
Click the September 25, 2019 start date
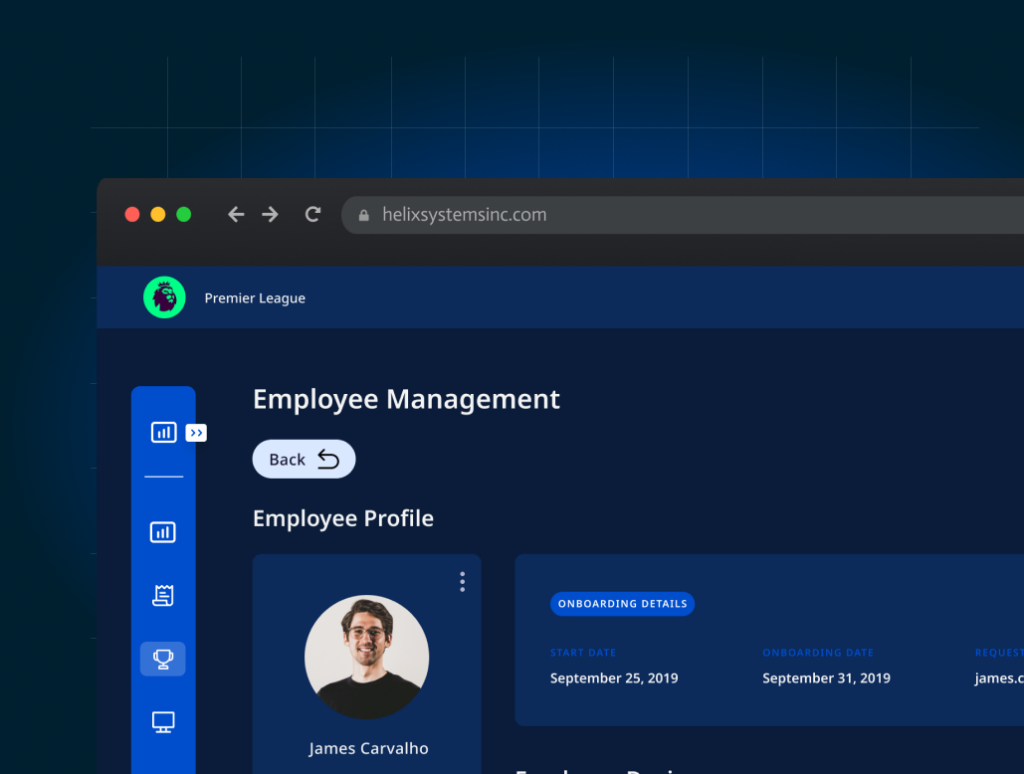coord(614,678)
